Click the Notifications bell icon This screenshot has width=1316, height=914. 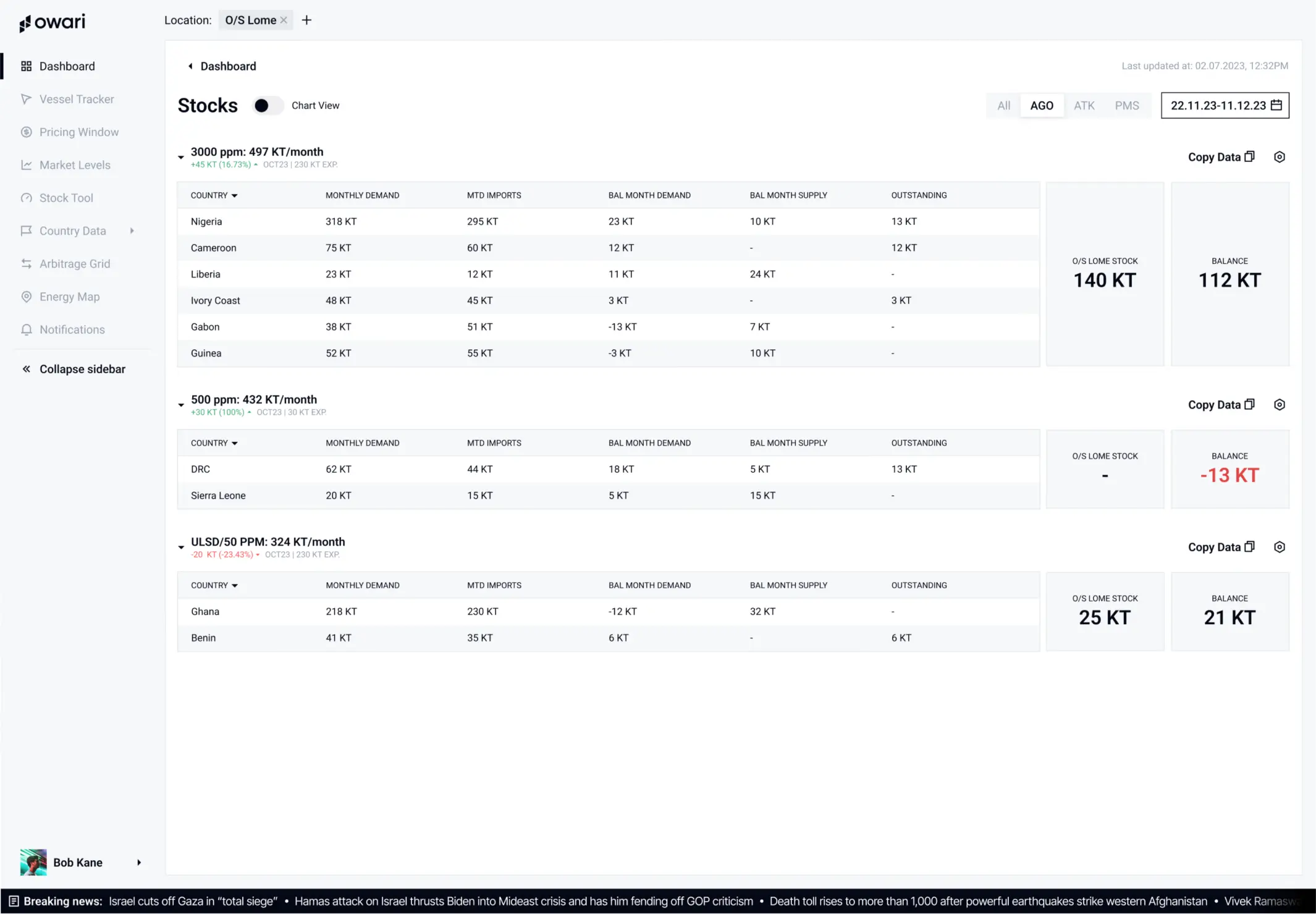click(x=26, y=330)
